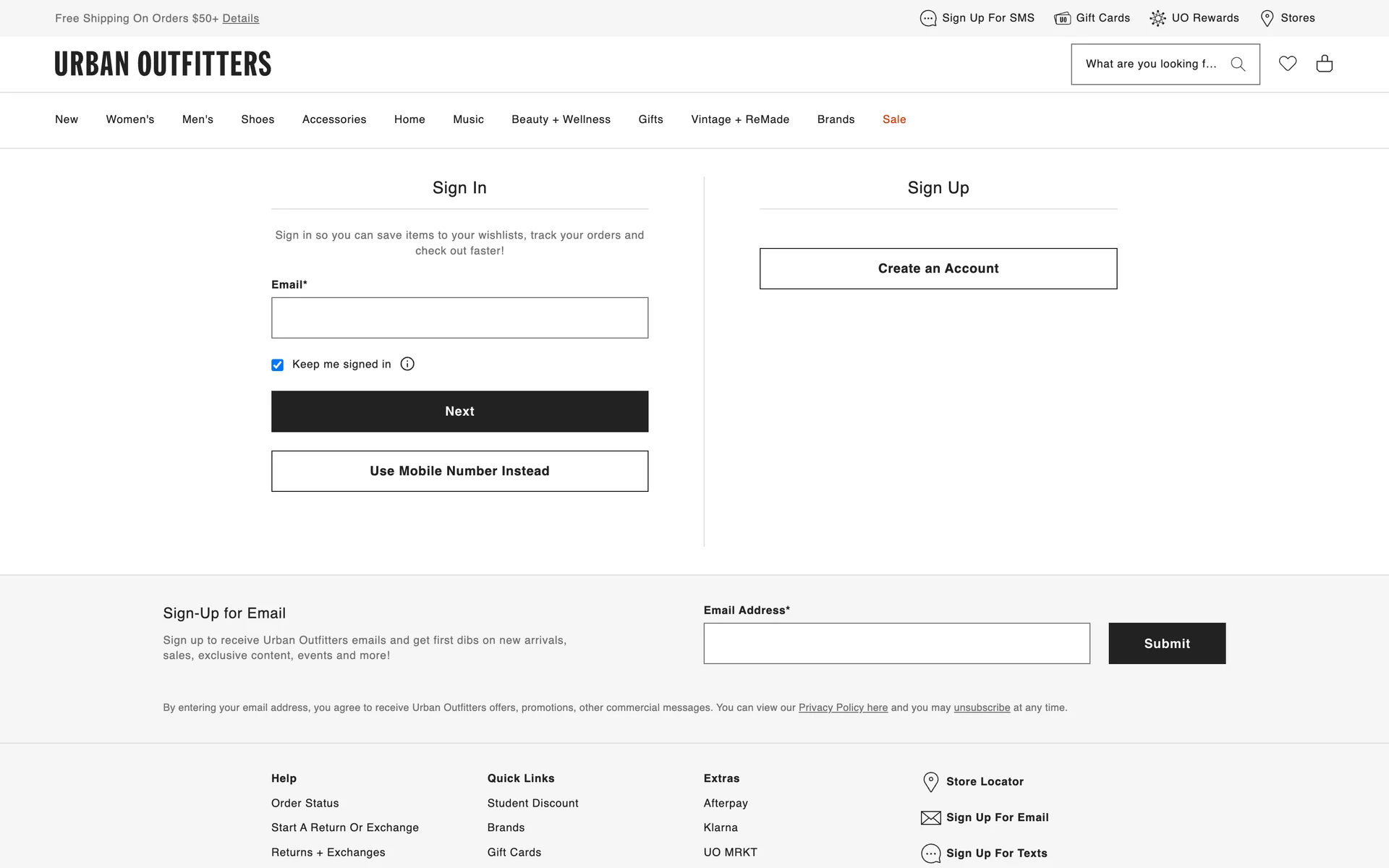Click the Urban Outfitters logo
This screenshot has width=1389, height=868.
click(x=163, y=64)
